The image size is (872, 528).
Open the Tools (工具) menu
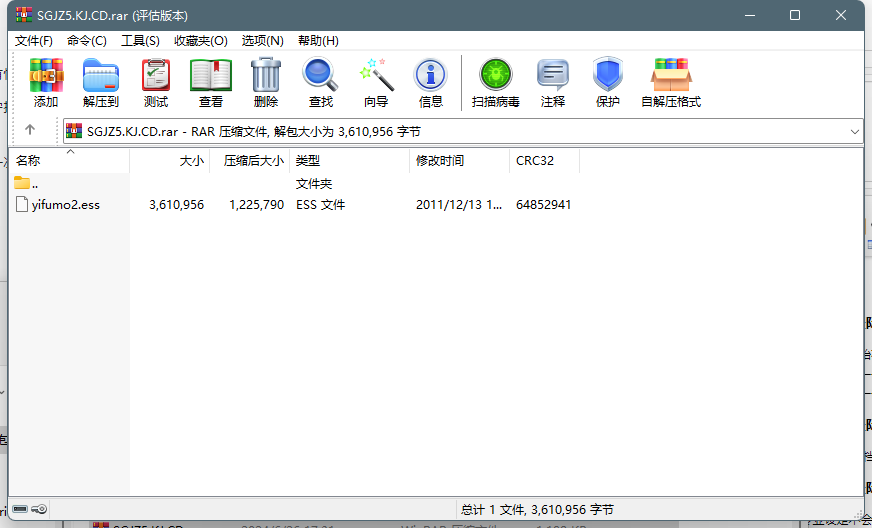coord(140,41)
